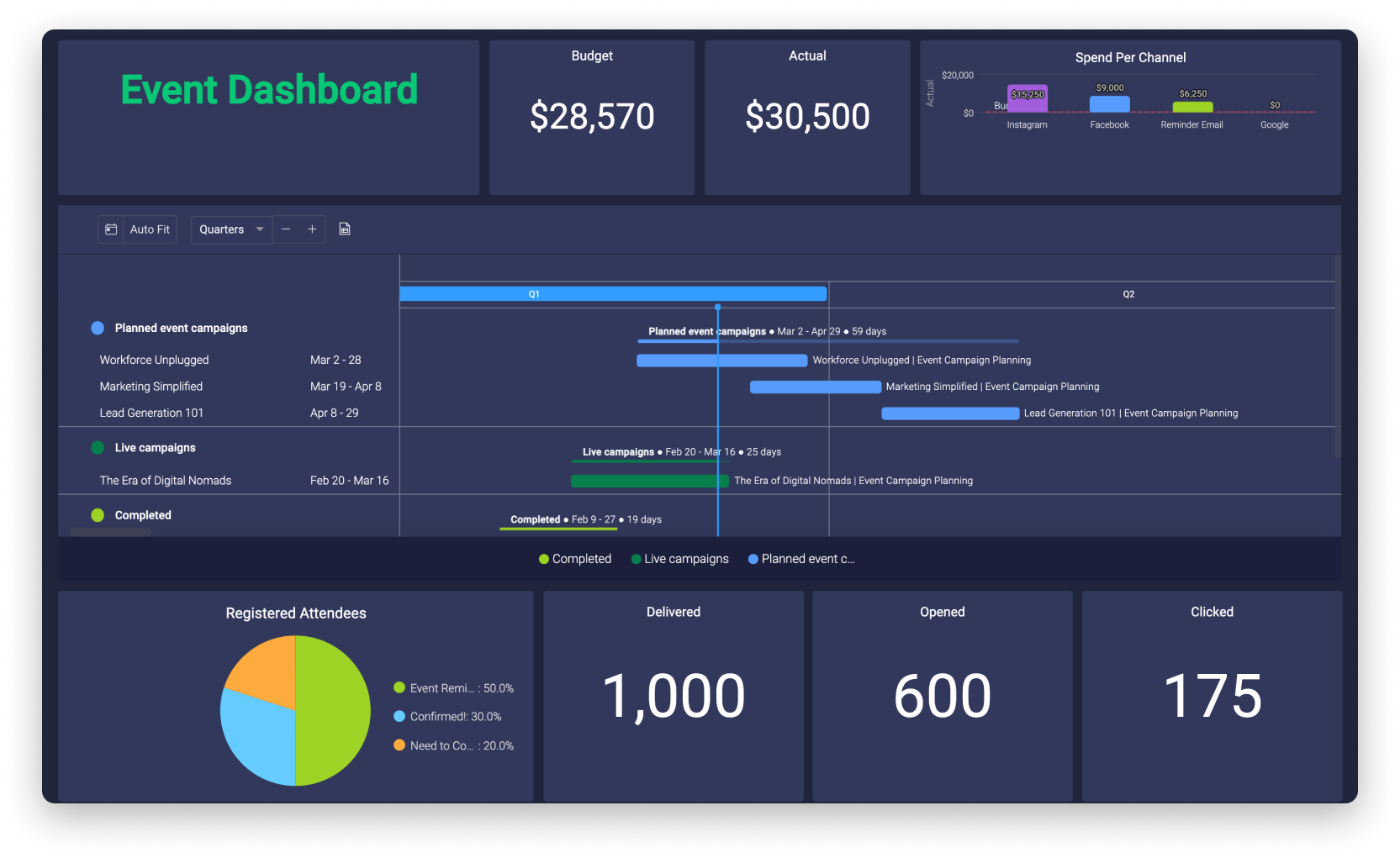Zoom out timeline with minus button
This screenshot has height=858, width=1400.
(286, 229)
